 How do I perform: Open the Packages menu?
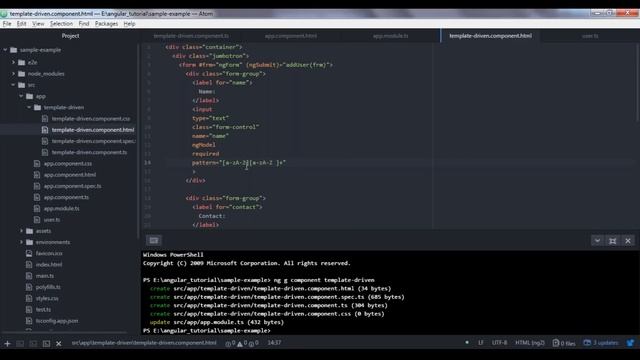(x=106, y=24)
